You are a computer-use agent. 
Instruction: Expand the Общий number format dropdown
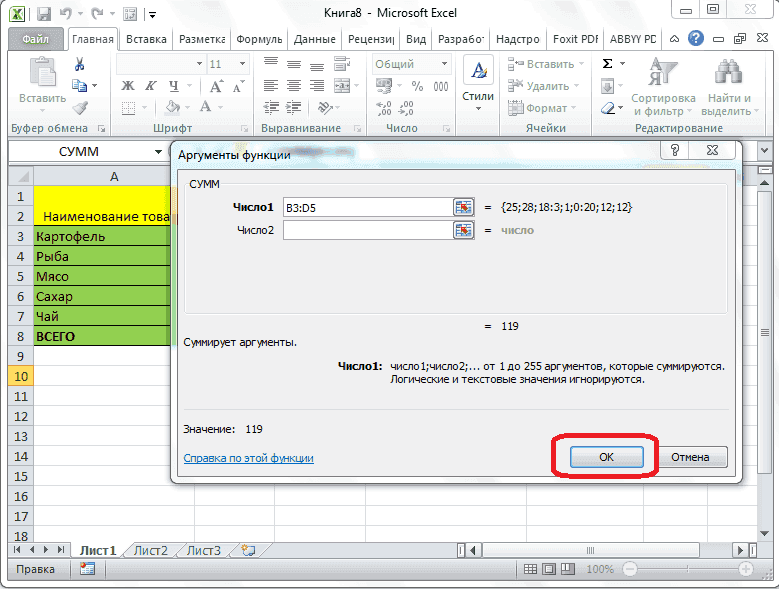444,64
